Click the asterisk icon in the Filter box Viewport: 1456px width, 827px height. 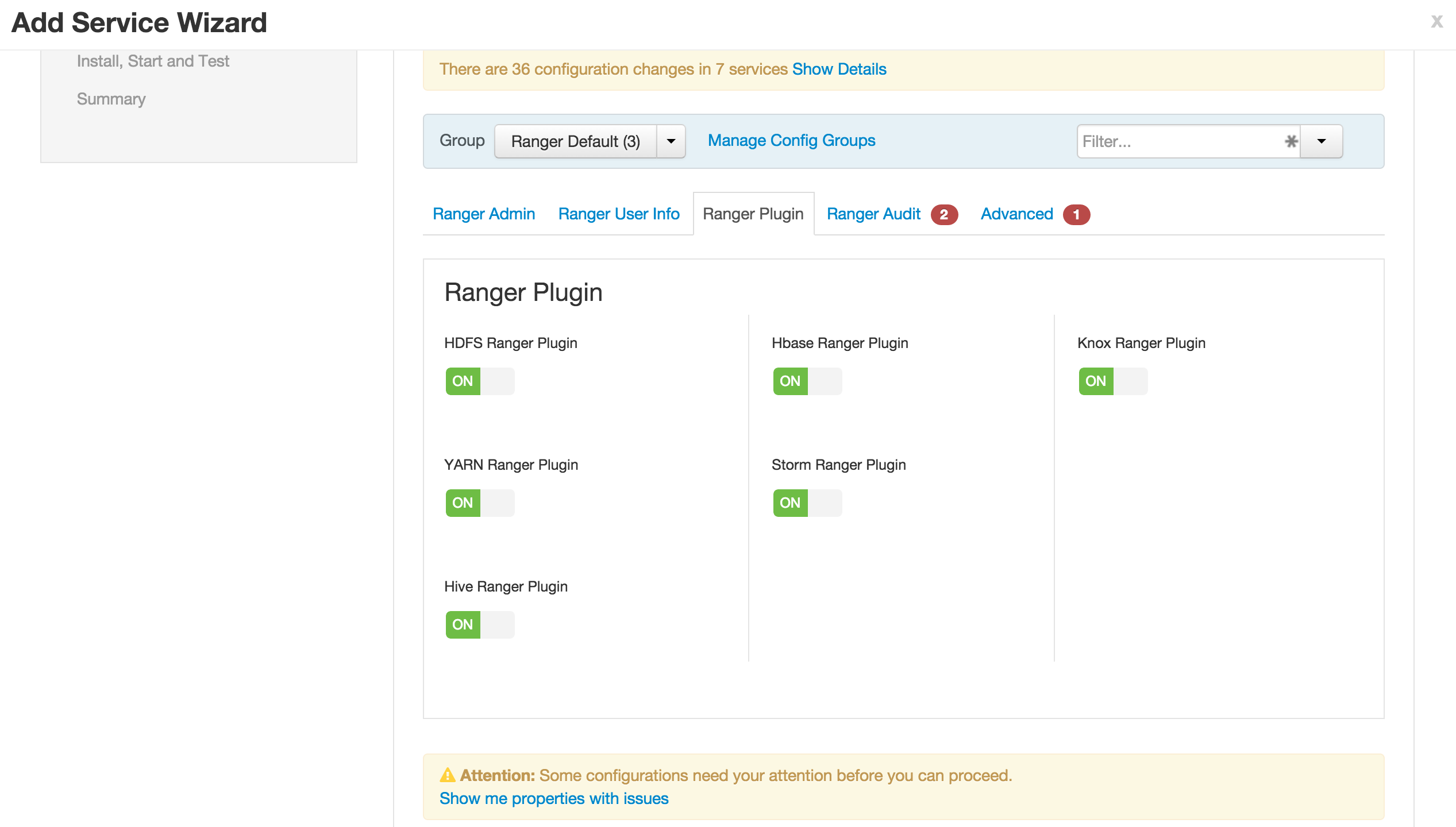coord(1291,141)
